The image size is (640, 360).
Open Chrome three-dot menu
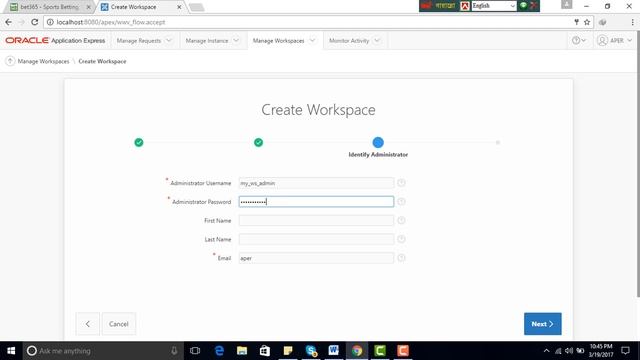(632, 22)
